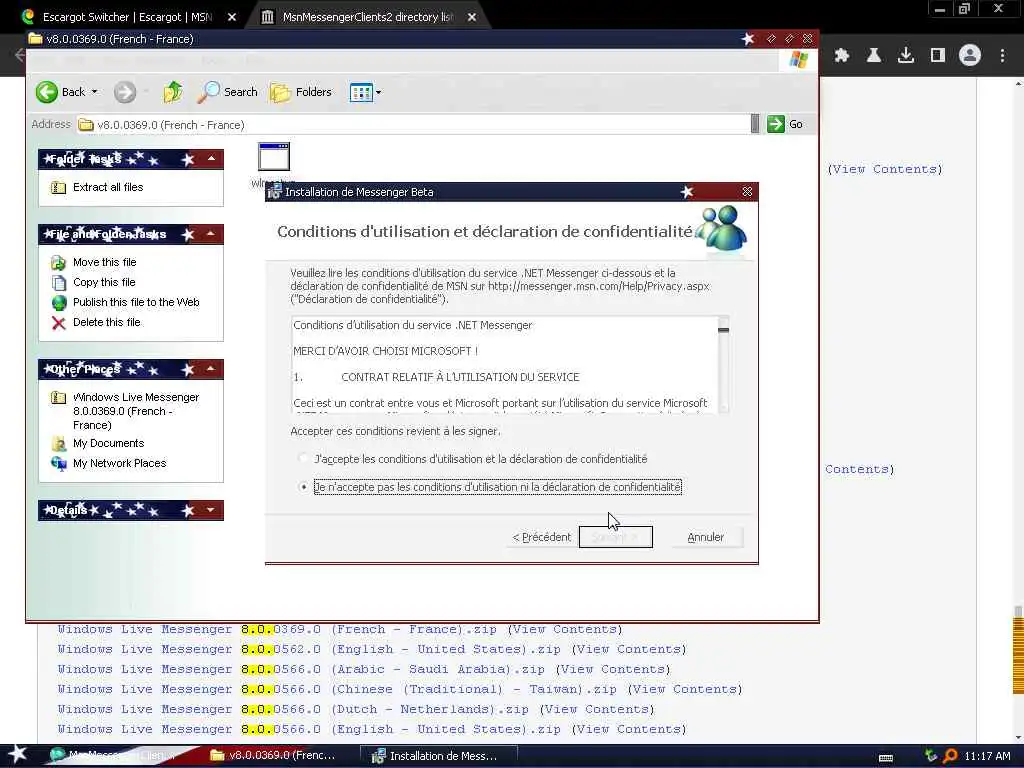Expand the Details panel
This screenshot has width=1024, height=768.
click(211, 510)
